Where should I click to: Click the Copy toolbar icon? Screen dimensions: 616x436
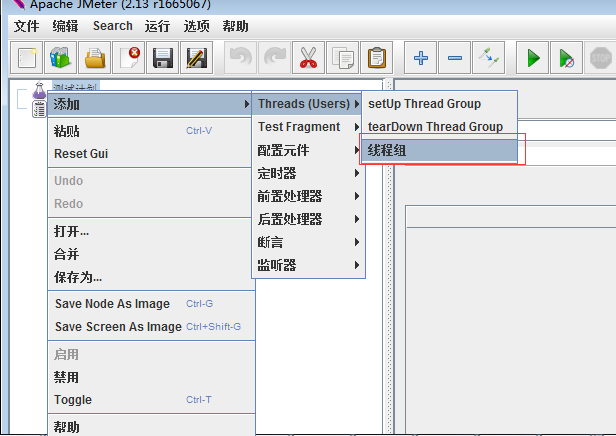343,58
